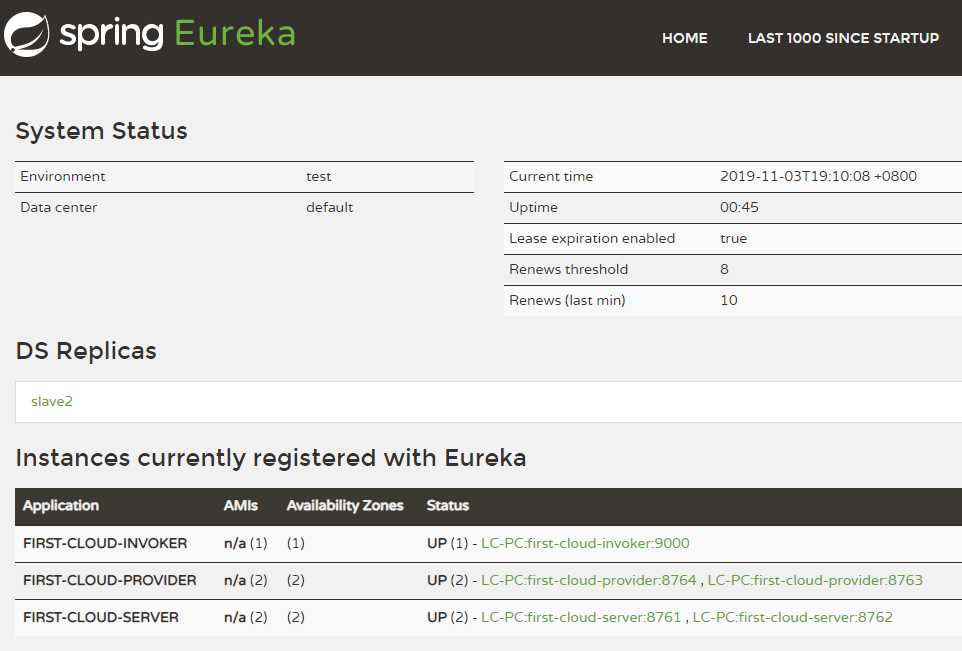Click n/a (1) AMIs cell for FIRST-CLOUD-INVOKER

pyautogui.click(x=245, y=543)
